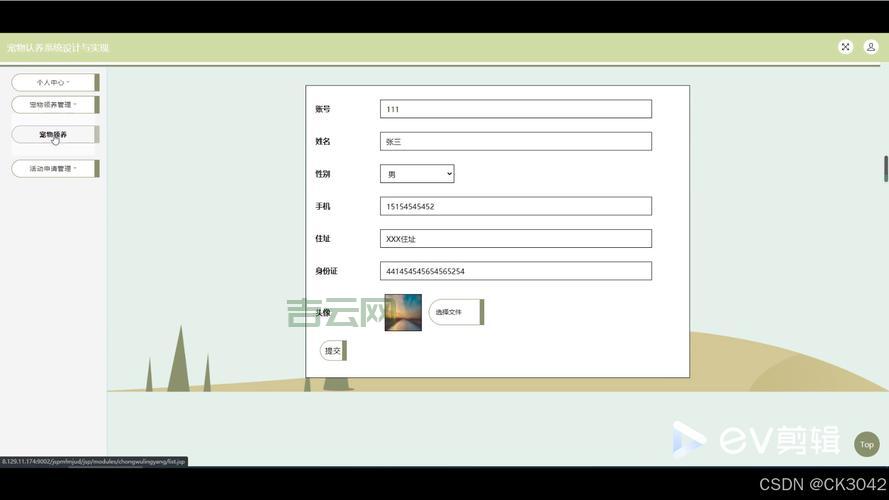Click the 头像 avatar label
Screen dimensions: 889x500
pos(323,313)
